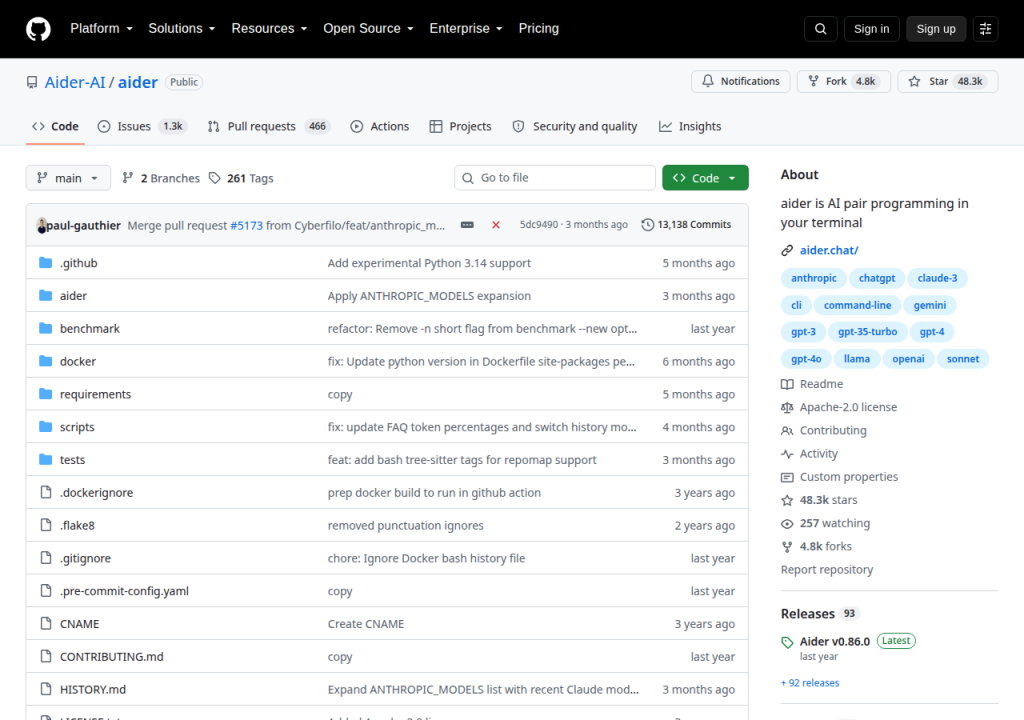Click the Aider-AI owner link
1024x720 pixels.
(74, 82)
